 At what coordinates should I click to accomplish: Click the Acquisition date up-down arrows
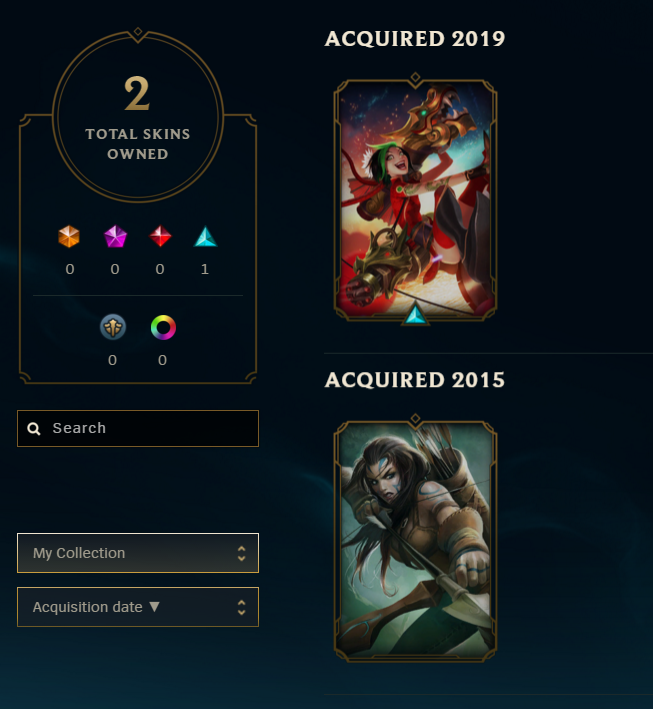pos(241,607)
